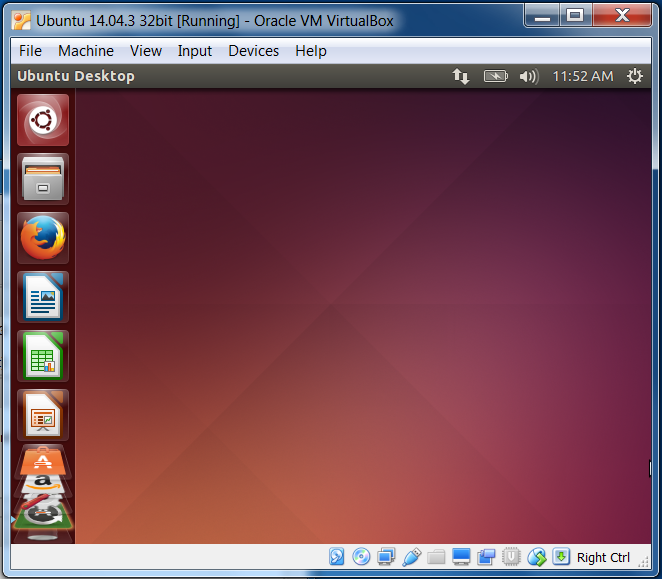The image size is (662, 579).
Task: Click VirtualBox video capture status icon
Action: (486, 557)
